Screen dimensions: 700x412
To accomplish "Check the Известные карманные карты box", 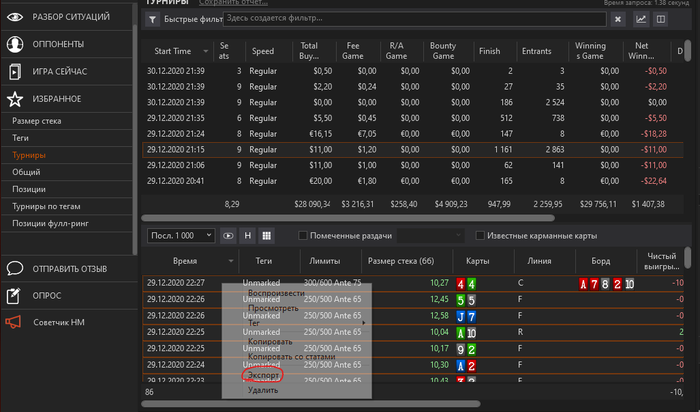I will tap(480, 235).
